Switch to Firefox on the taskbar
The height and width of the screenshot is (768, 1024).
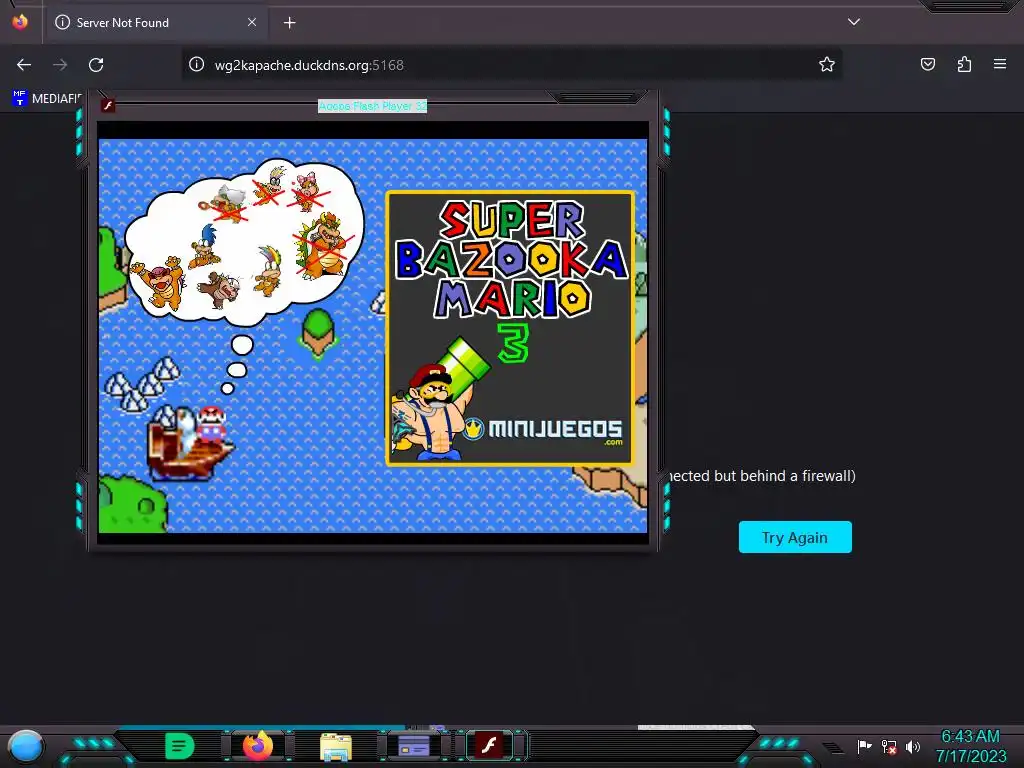(257, 745)
